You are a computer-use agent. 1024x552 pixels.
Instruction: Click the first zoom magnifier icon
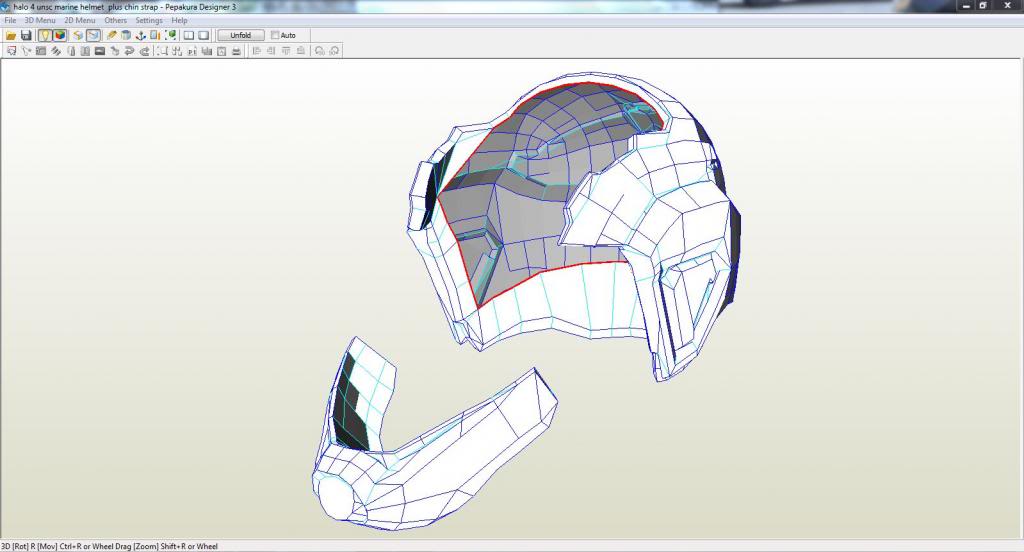point(319,51)
